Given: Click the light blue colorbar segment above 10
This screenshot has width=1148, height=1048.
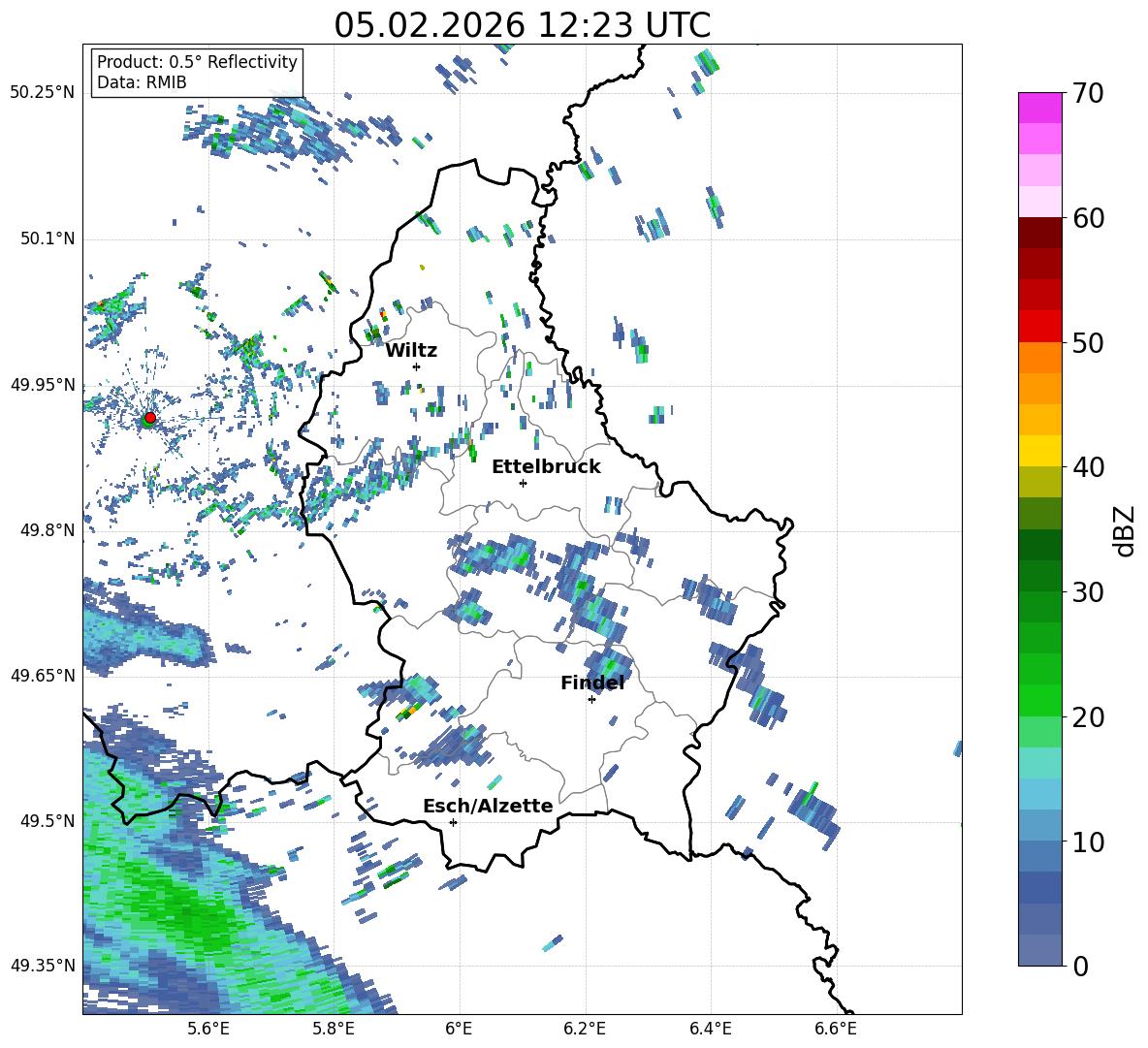Looking at the screenshot, I should coord(1039,826).
